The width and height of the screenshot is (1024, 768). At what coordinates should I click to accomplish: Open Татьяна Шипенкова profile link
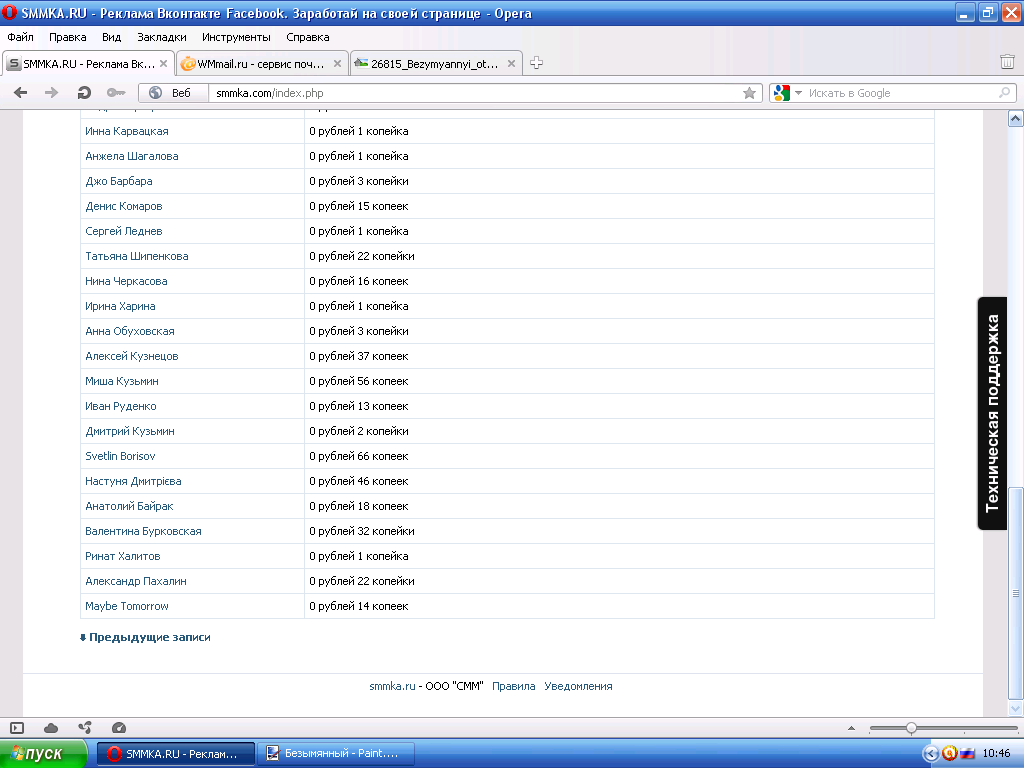tap(136, 256)
